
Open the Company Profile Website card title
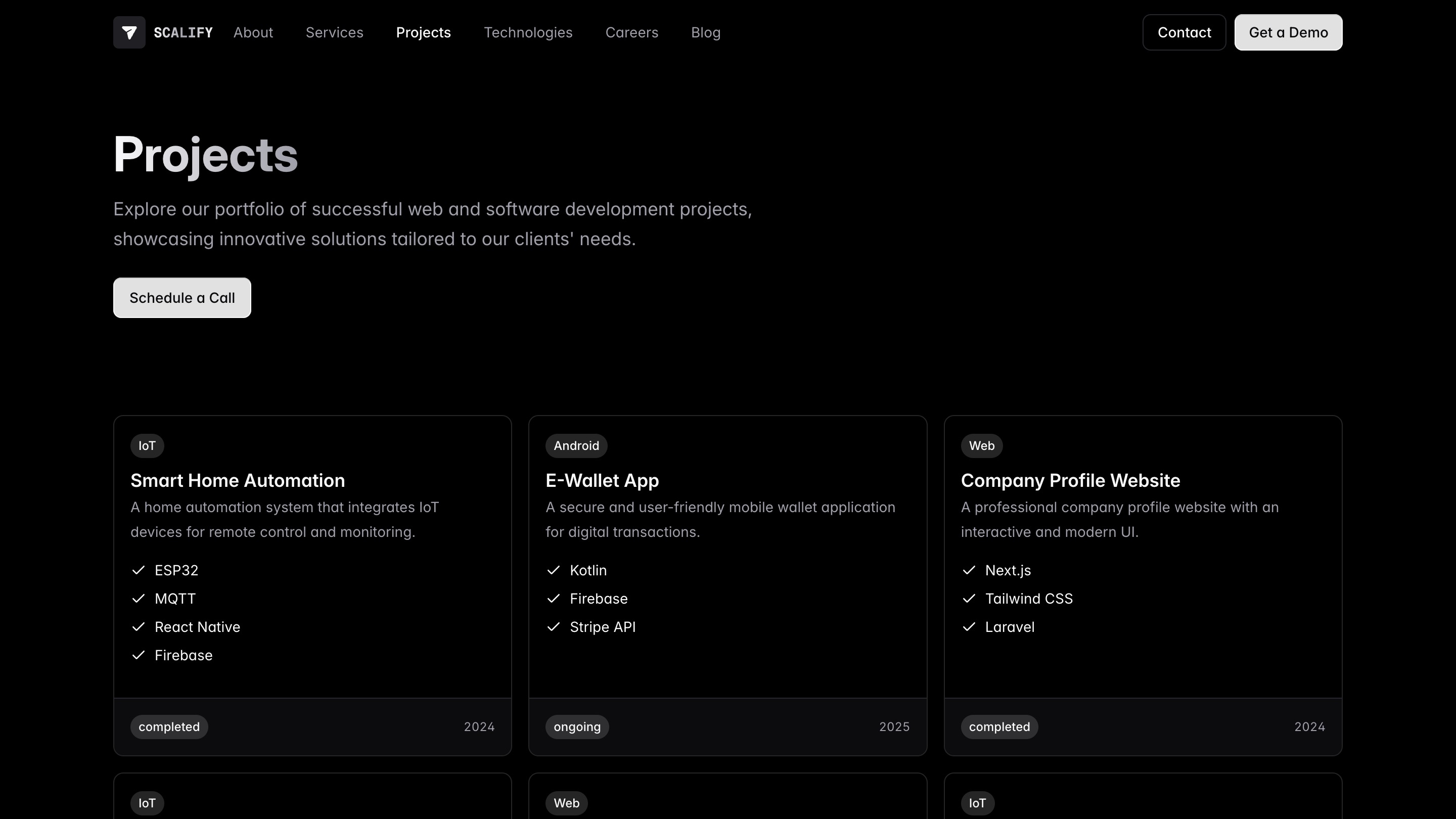click(1070, 480)
